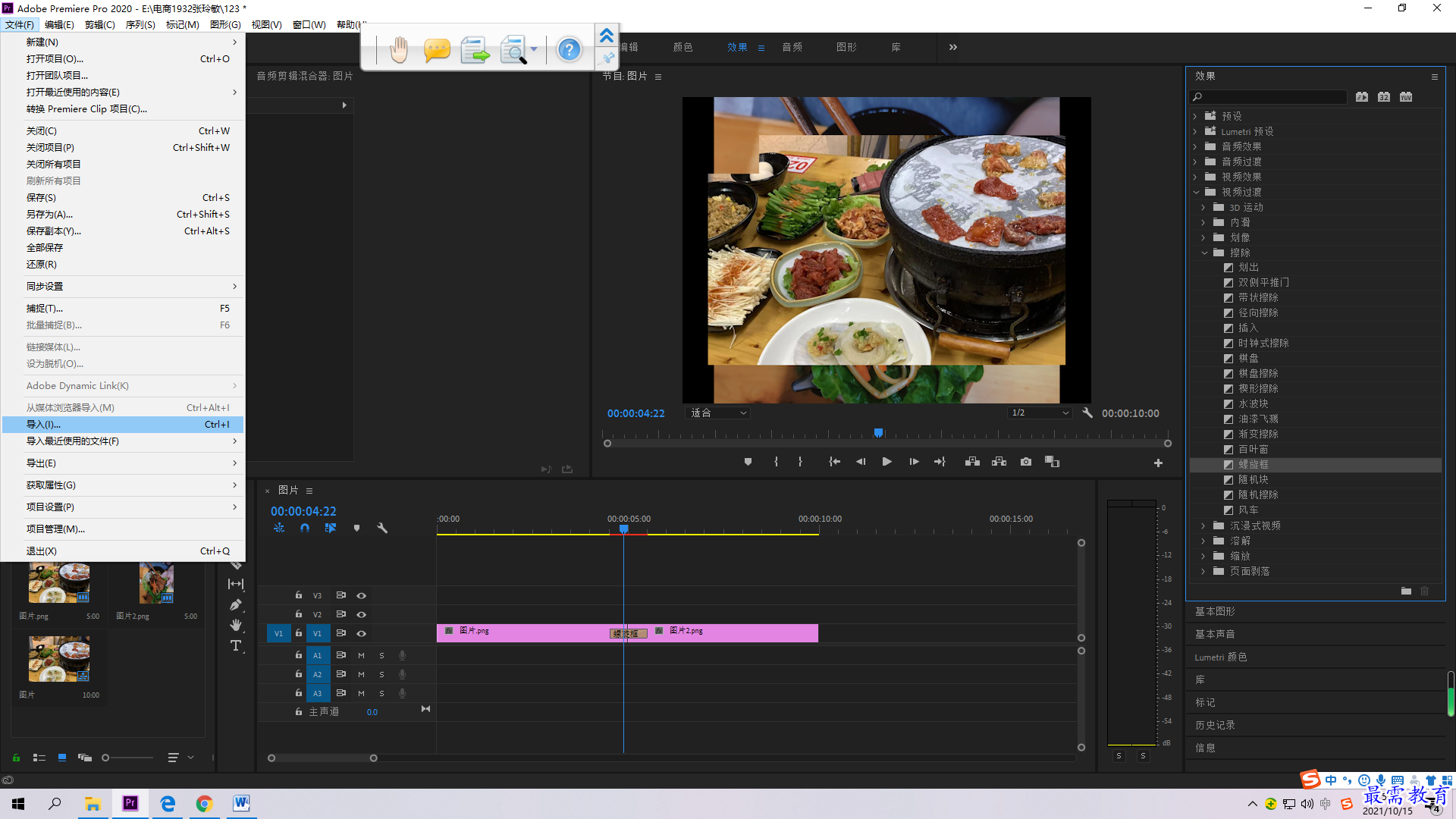Choose 保存(S) from File menu
Viewport: 1456px width, 819px height.
pos(123,198)
